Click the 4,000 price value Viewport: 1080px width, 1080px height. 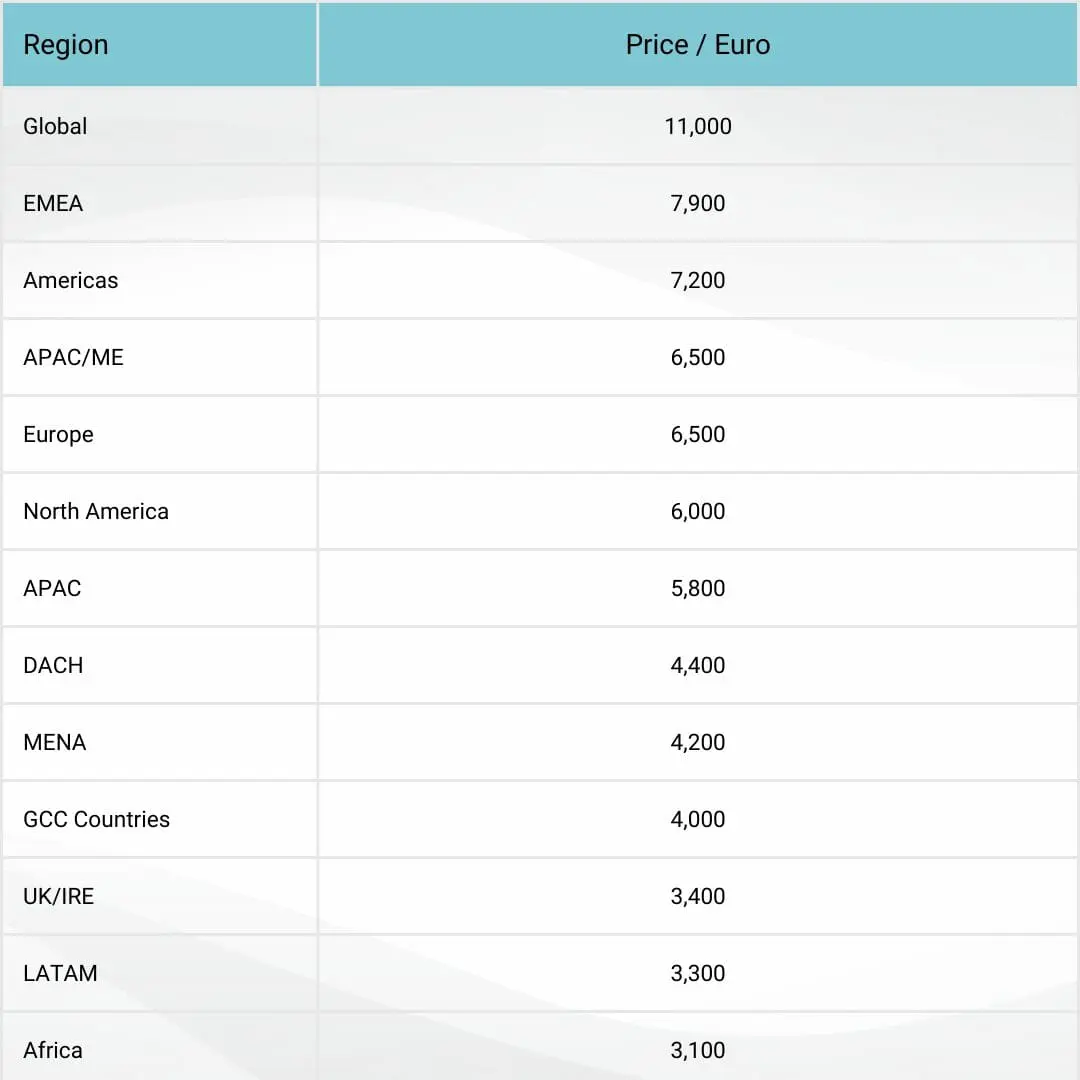698,819
